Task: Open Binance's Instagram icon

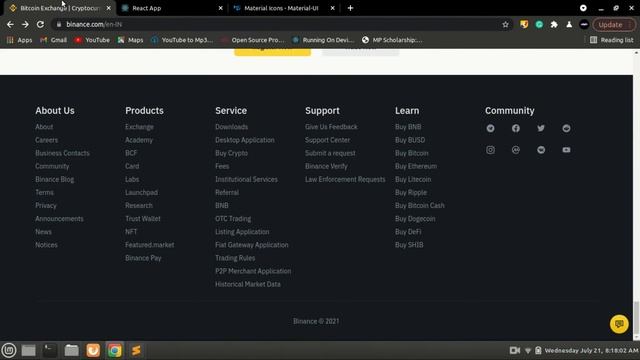Action: click(x=490, y=150)
